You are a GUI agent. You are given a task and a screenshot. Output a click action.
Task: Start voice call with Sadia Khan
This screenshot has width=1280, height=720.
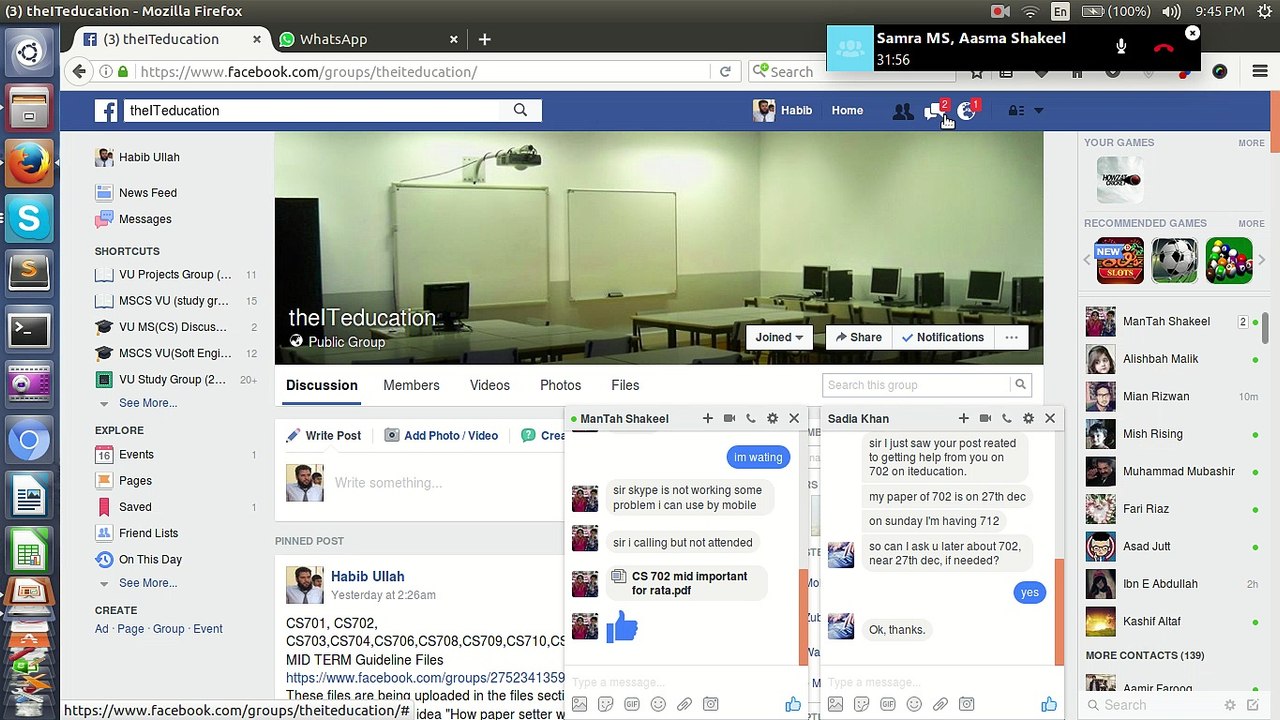click(x=1007, y=418)
